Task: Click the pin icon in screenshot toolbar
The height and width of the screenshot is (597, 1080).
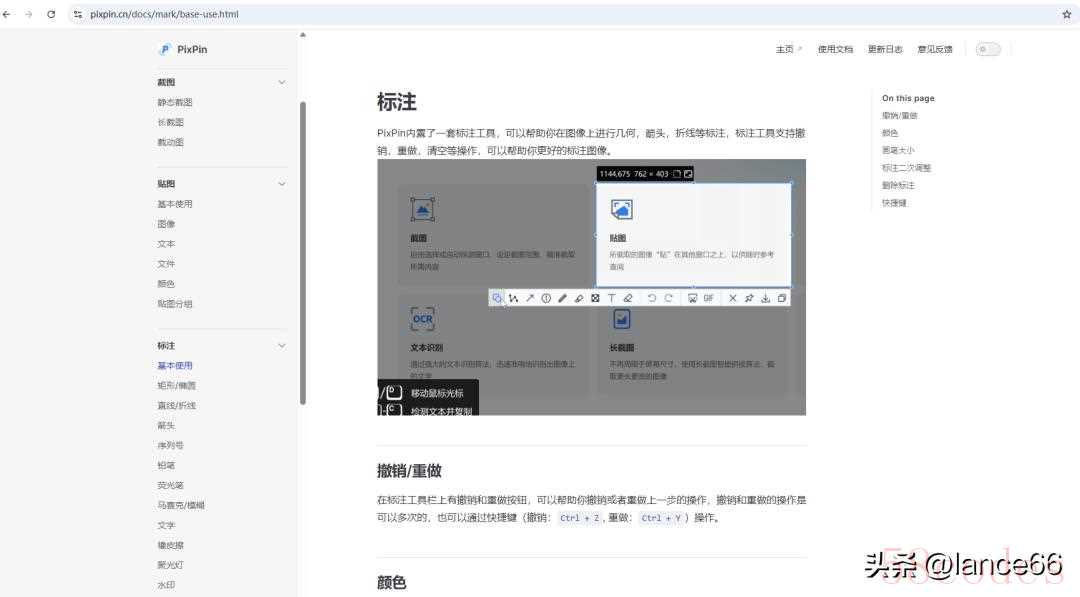Action: [x=749, y=298]
